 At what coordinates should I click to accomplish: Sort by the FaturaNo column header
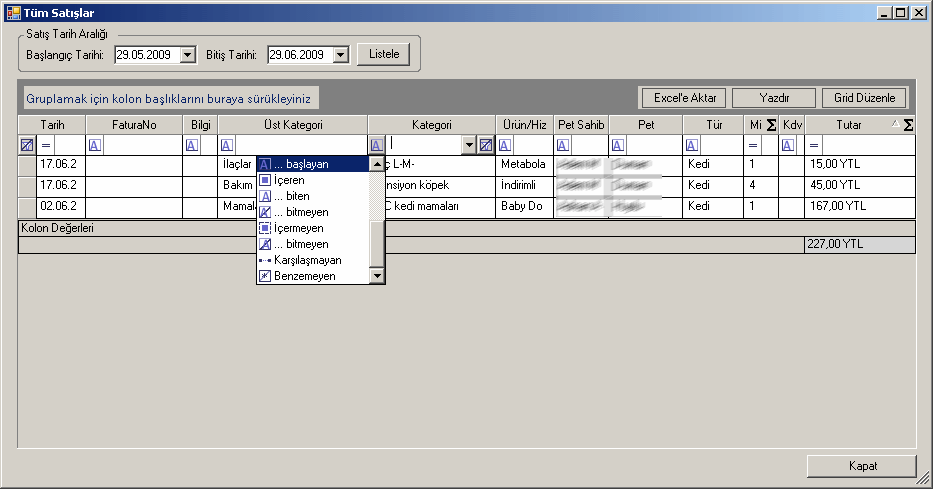[134, 125]
